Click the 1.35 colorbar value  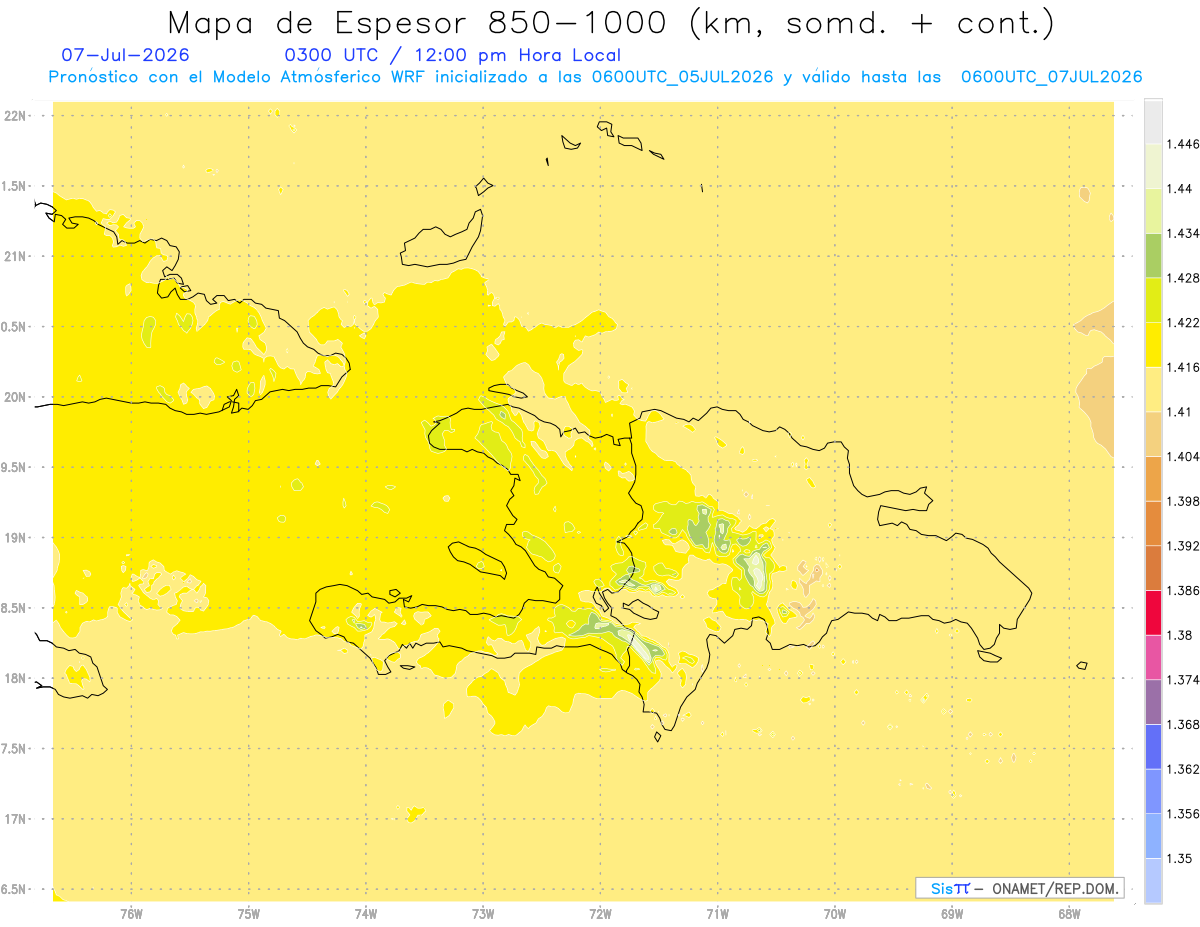[x=1180, y=858]
